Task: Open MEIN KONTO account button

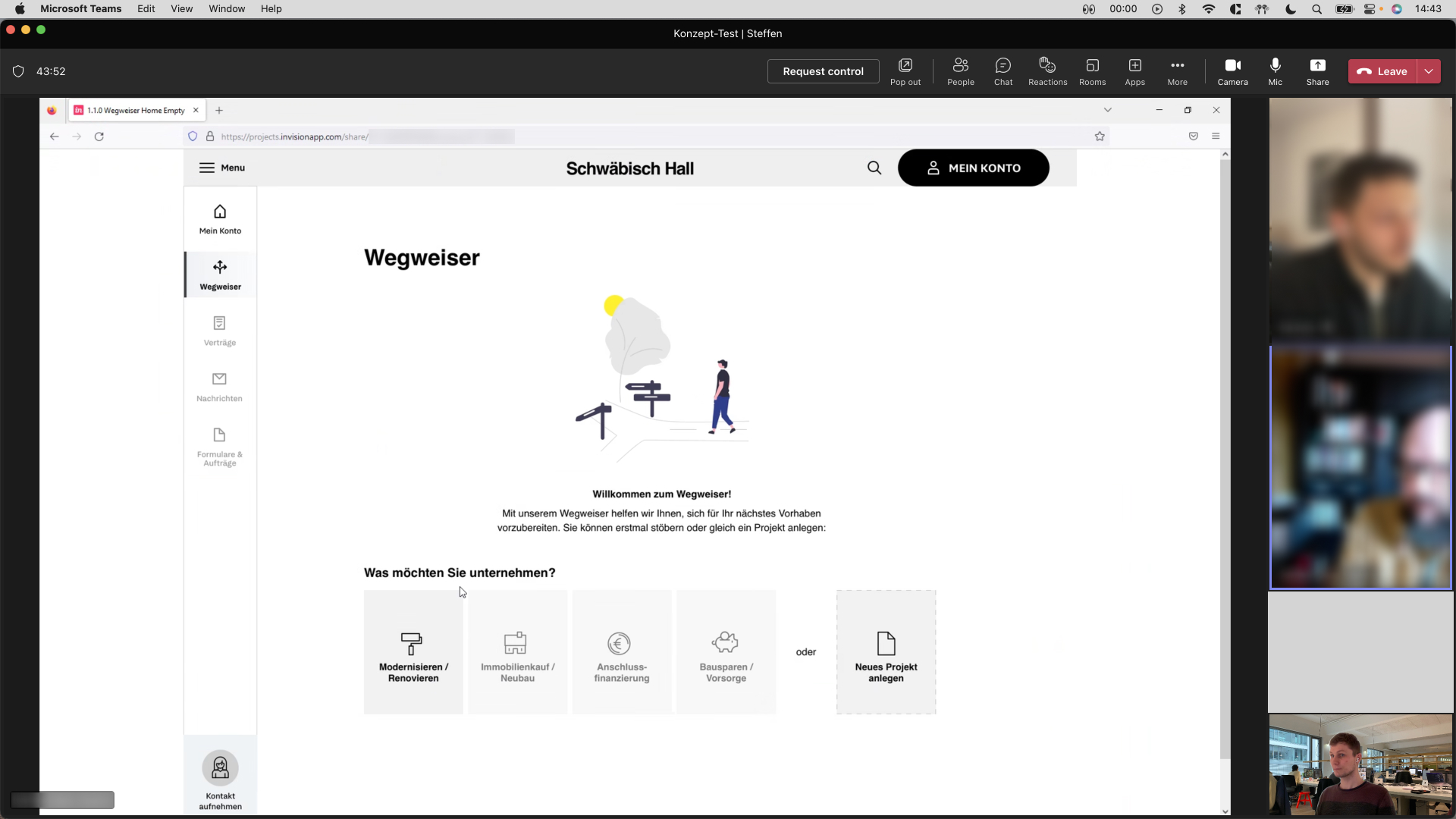Action: (974, 168)
